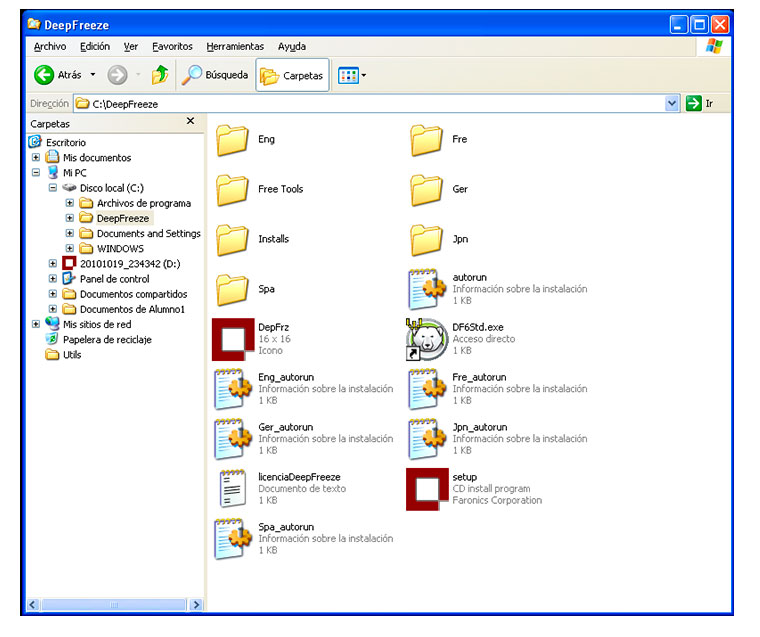Viewport: 760px width, 637px height.
Task: Select the Jpn_autorun file icon
Action: 427,439
